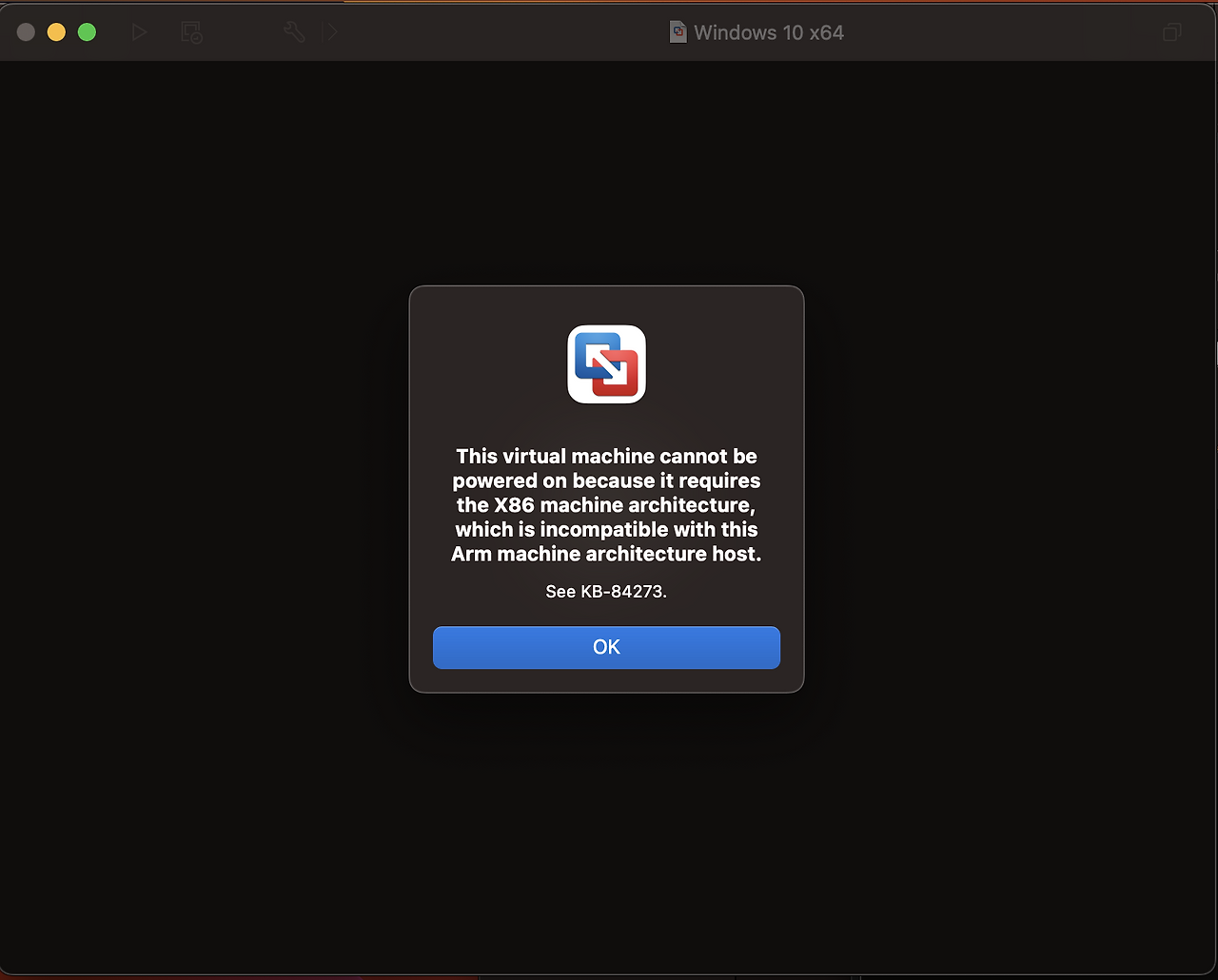Image resolution: width=1218 pixels, height=980 pixels.
Task: Show all VM tabs with the stacked-squares icon
Action: [1171, 32]
